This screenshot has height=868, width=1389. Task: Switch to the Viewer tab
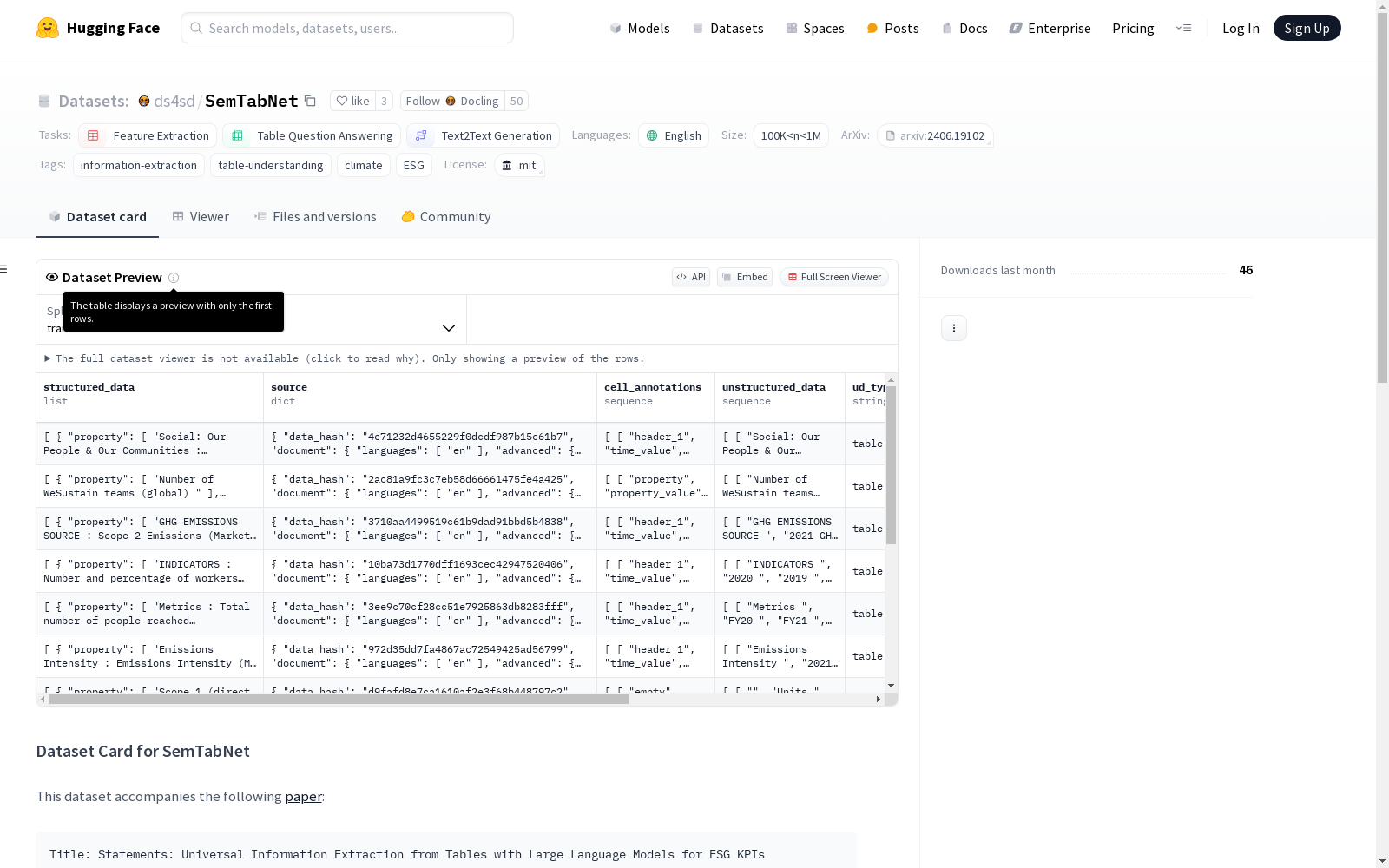(x=201, y=217)
